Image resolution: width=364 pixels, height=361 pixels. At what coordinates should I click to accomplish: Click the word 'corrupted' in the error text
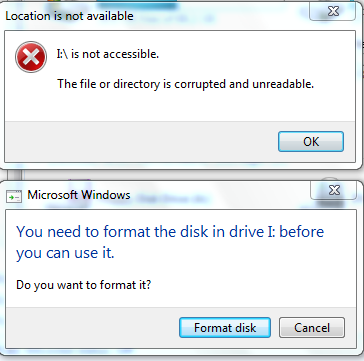200,84
